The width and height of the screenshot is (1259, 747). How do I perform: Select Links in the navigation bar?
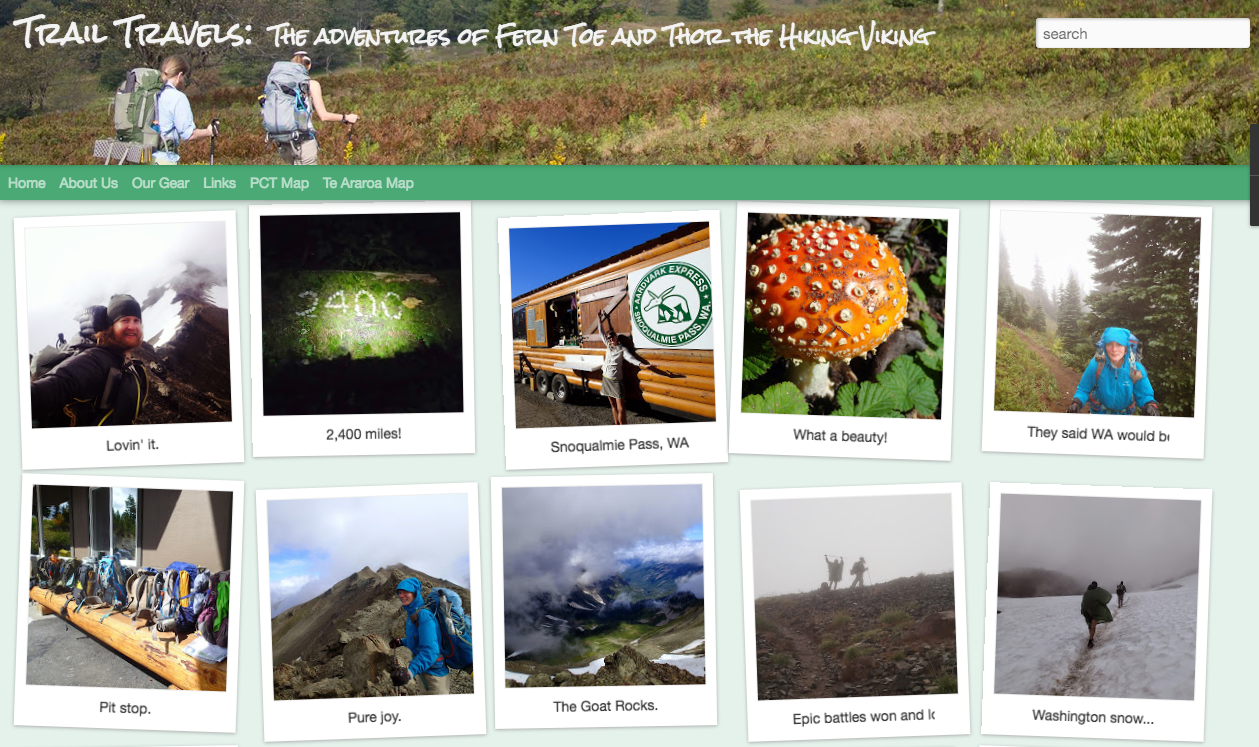tap(219, 183)
